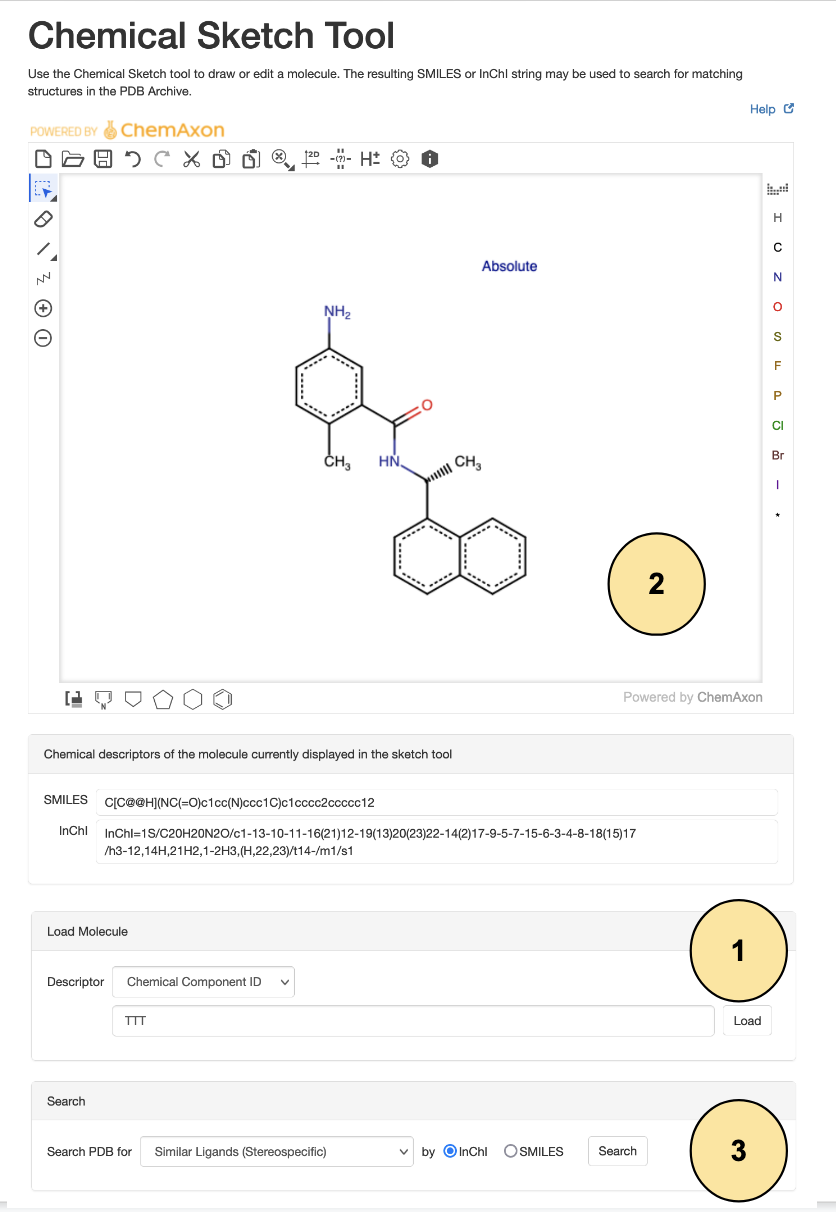
Task: Pick the chain drawing tool
Action: (43, 277)
